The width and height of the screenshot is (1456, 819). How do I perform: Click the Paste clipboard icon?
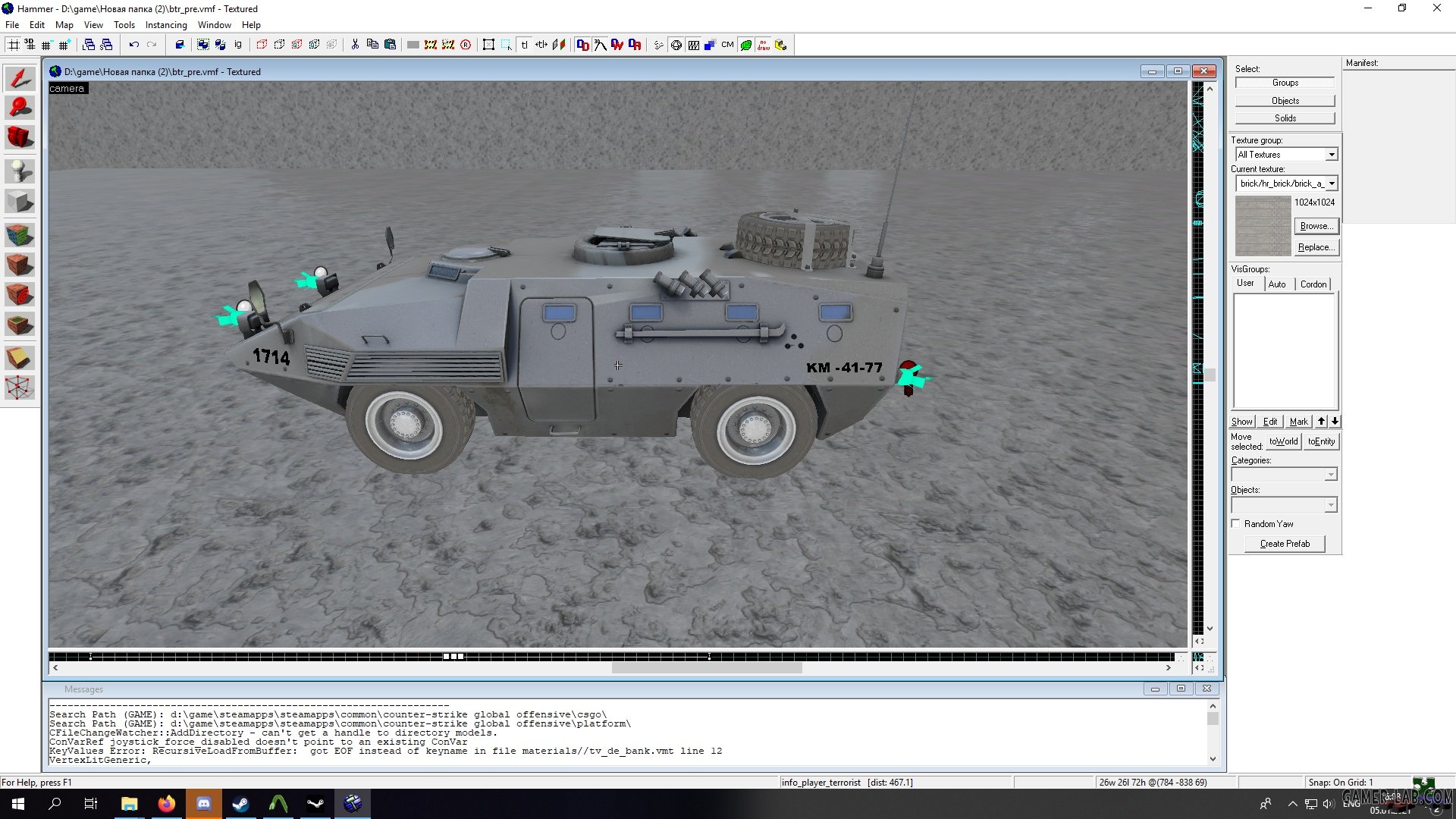(x=390, y=45)
